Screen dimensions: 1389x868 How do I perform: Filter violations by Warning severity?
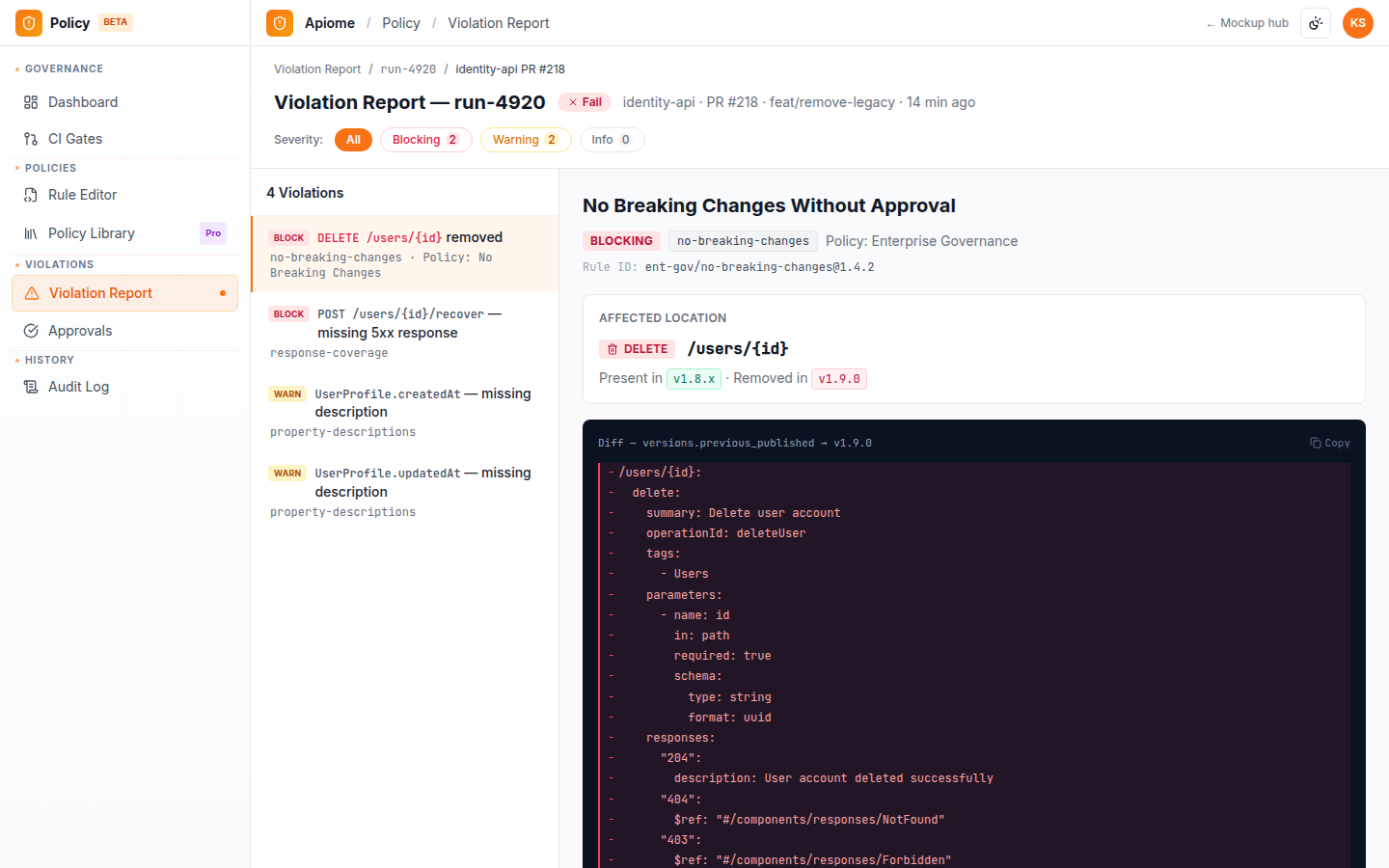[526, 140]
